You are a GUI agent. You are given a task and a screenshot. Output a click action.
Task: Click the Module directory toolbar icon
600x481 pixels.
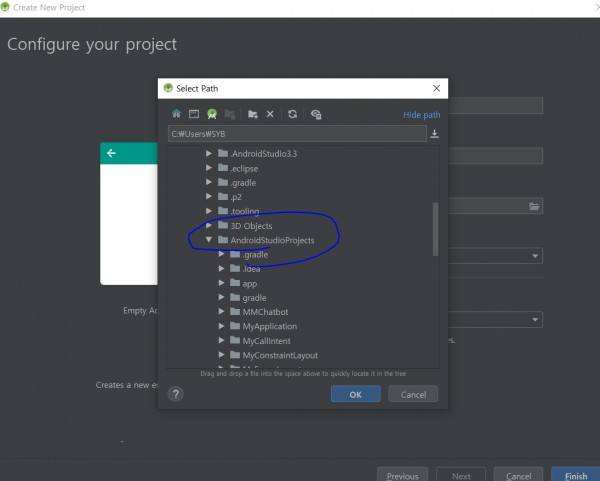(230, 114)
